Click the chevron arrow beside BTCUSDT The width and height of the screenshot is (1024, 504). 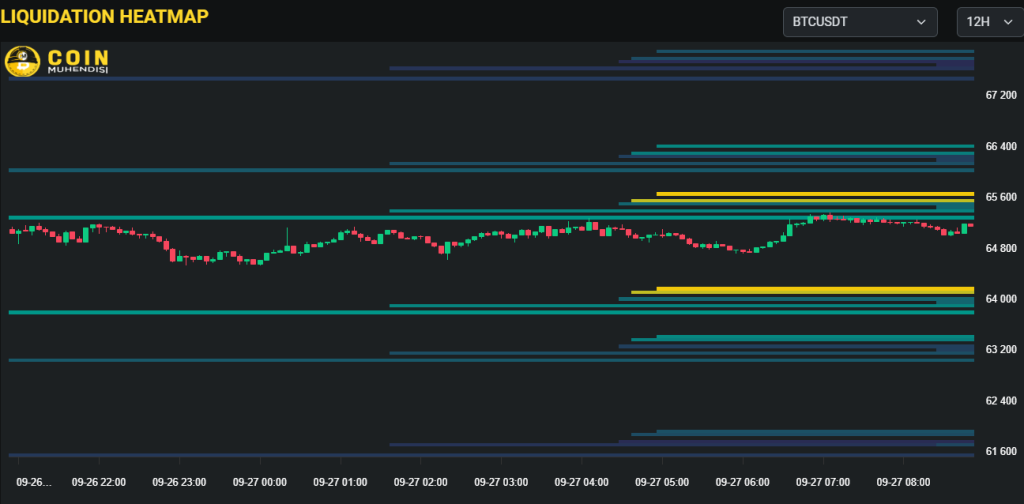920,22
